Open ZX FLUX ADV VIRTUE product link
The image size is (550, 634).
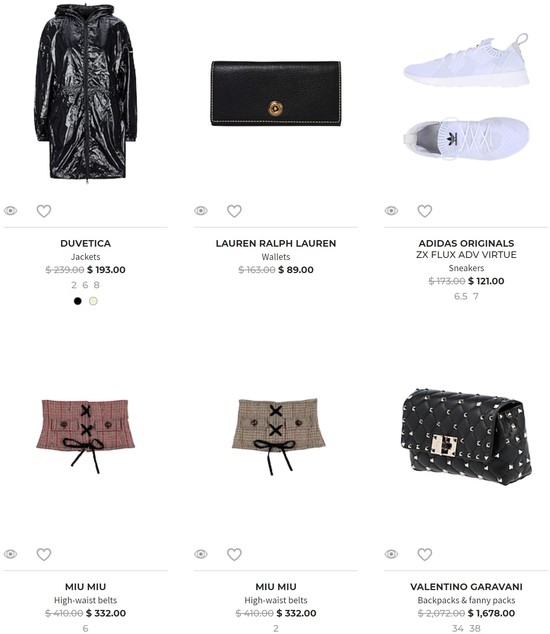pos(466,255)
